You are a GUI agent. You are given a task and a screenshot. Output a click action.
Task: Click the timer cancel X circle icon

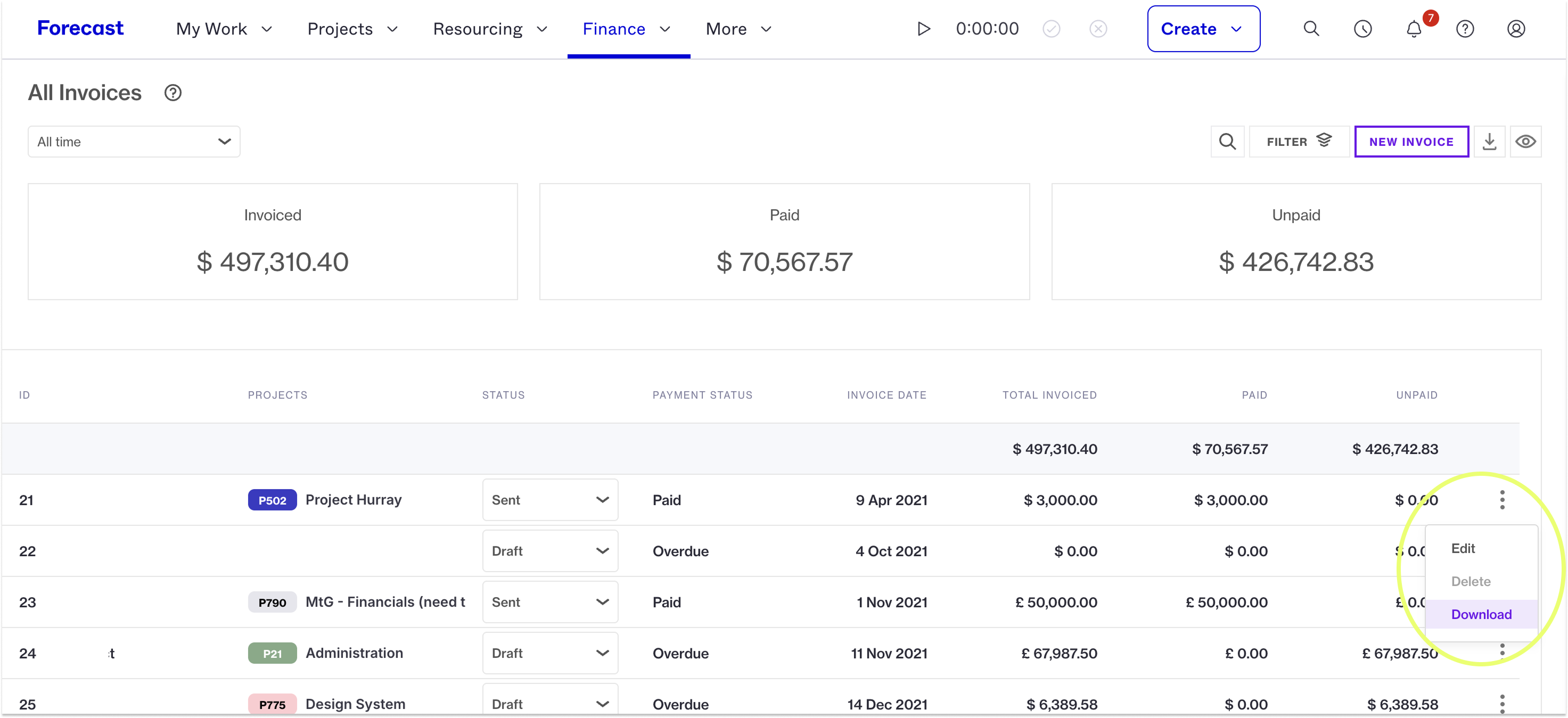(x=1098, y=29)
